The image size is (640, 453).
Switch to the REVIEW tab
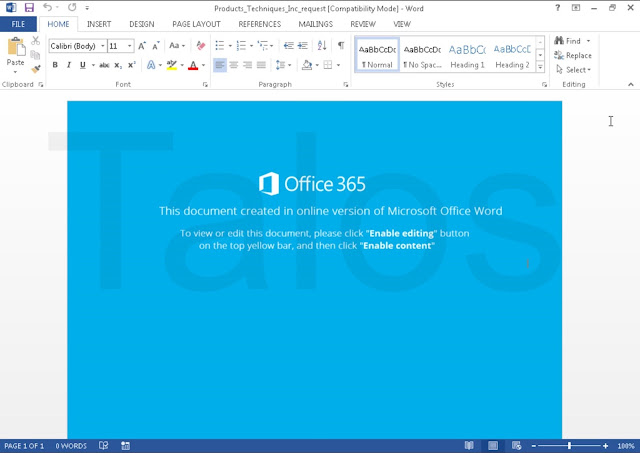pos(363,24)
